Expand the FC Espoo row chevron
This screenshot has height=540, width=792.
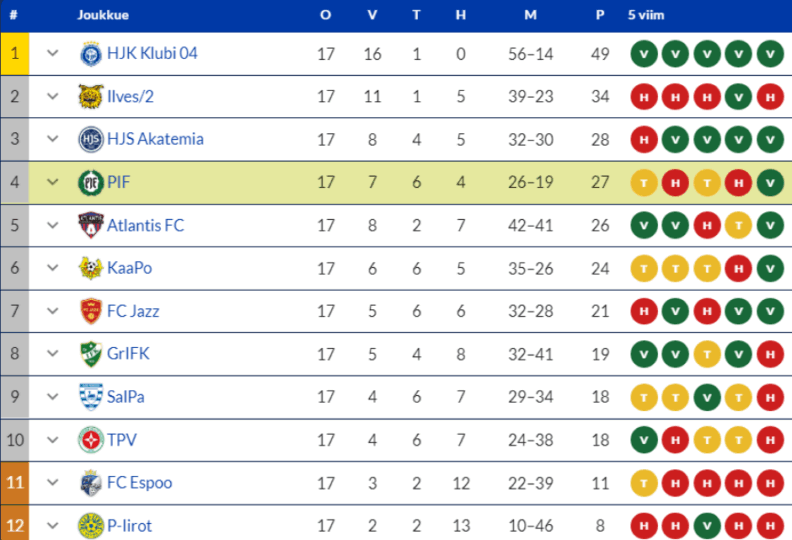(x=53, y=483)
